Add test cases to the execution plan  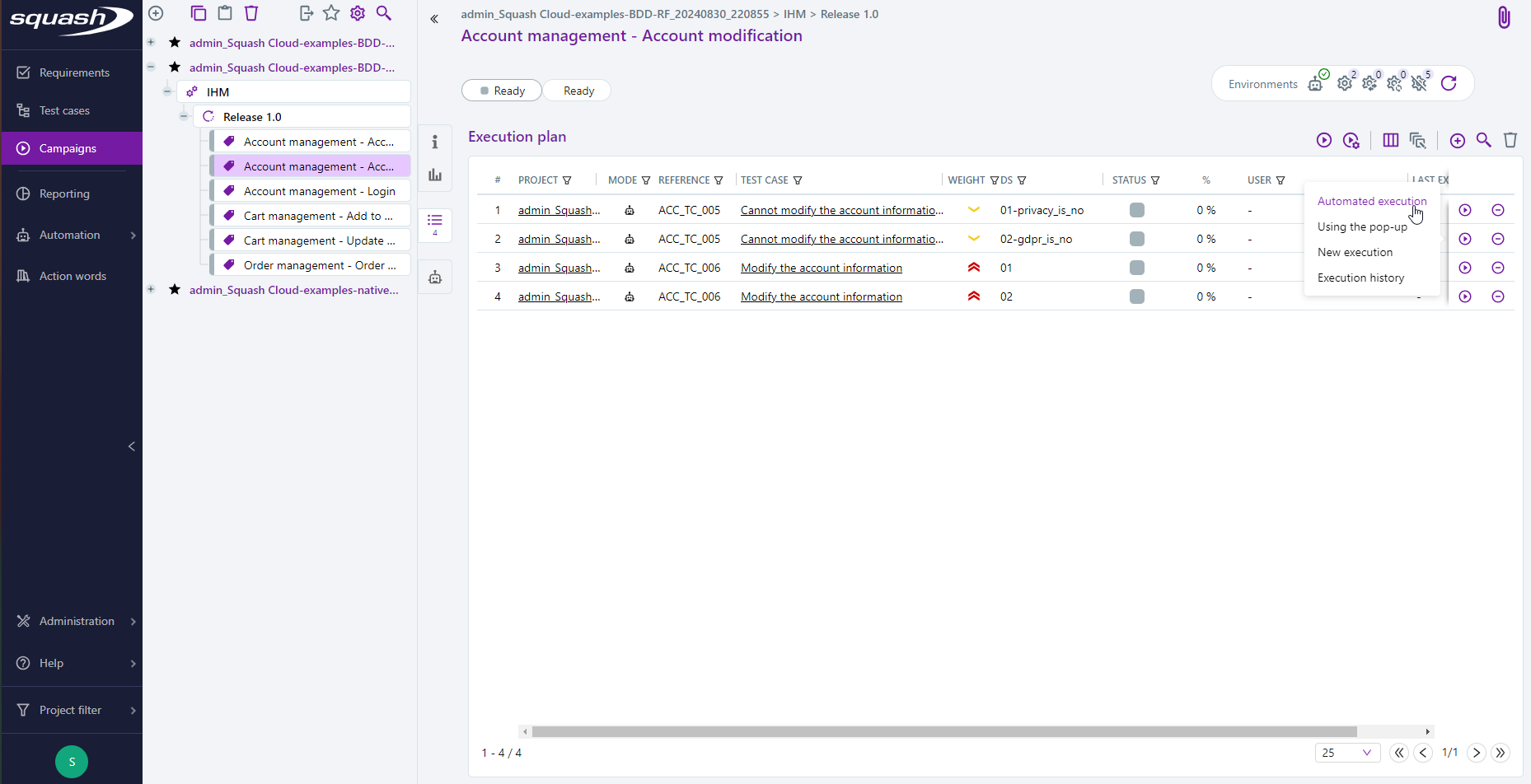tap(1458, 140)
